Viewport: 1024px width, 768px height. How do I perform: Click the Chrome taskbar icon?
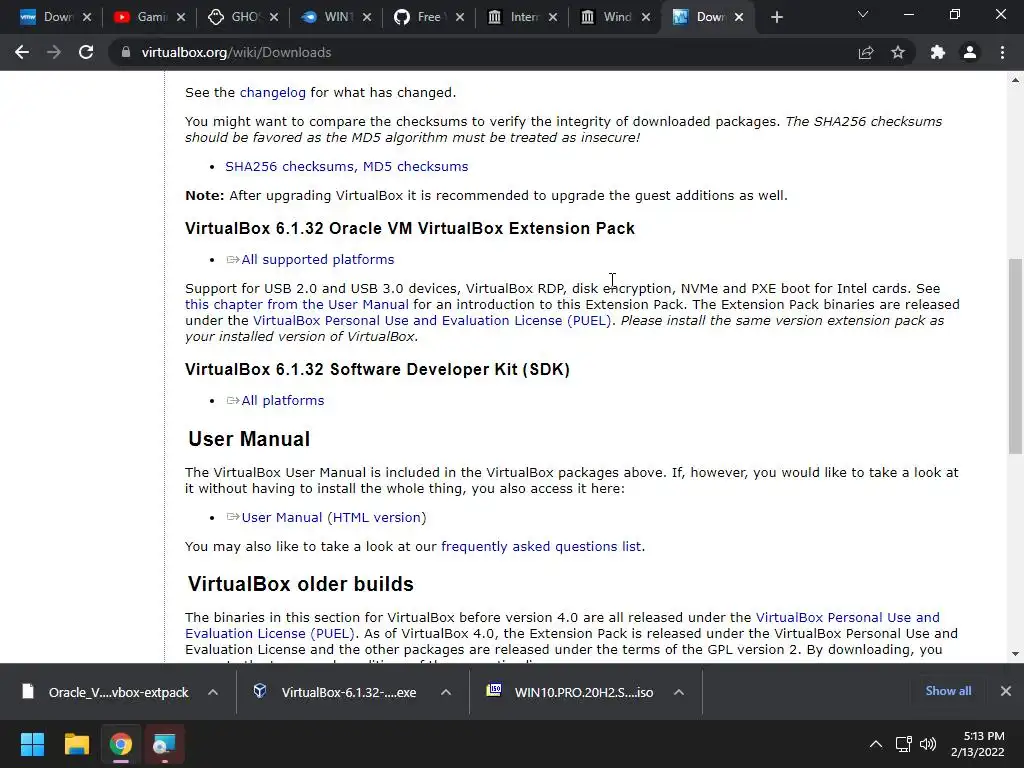click(120, 744)
